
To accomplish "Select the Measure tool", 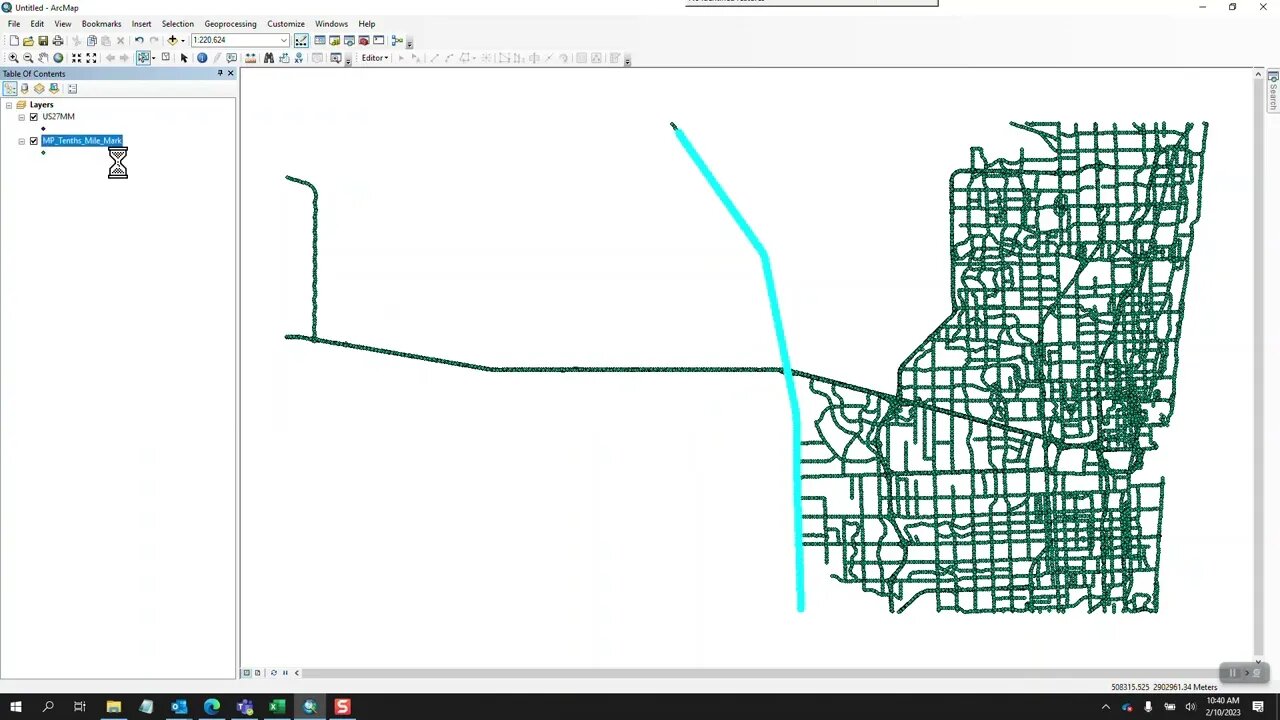I will coord(250,58).
